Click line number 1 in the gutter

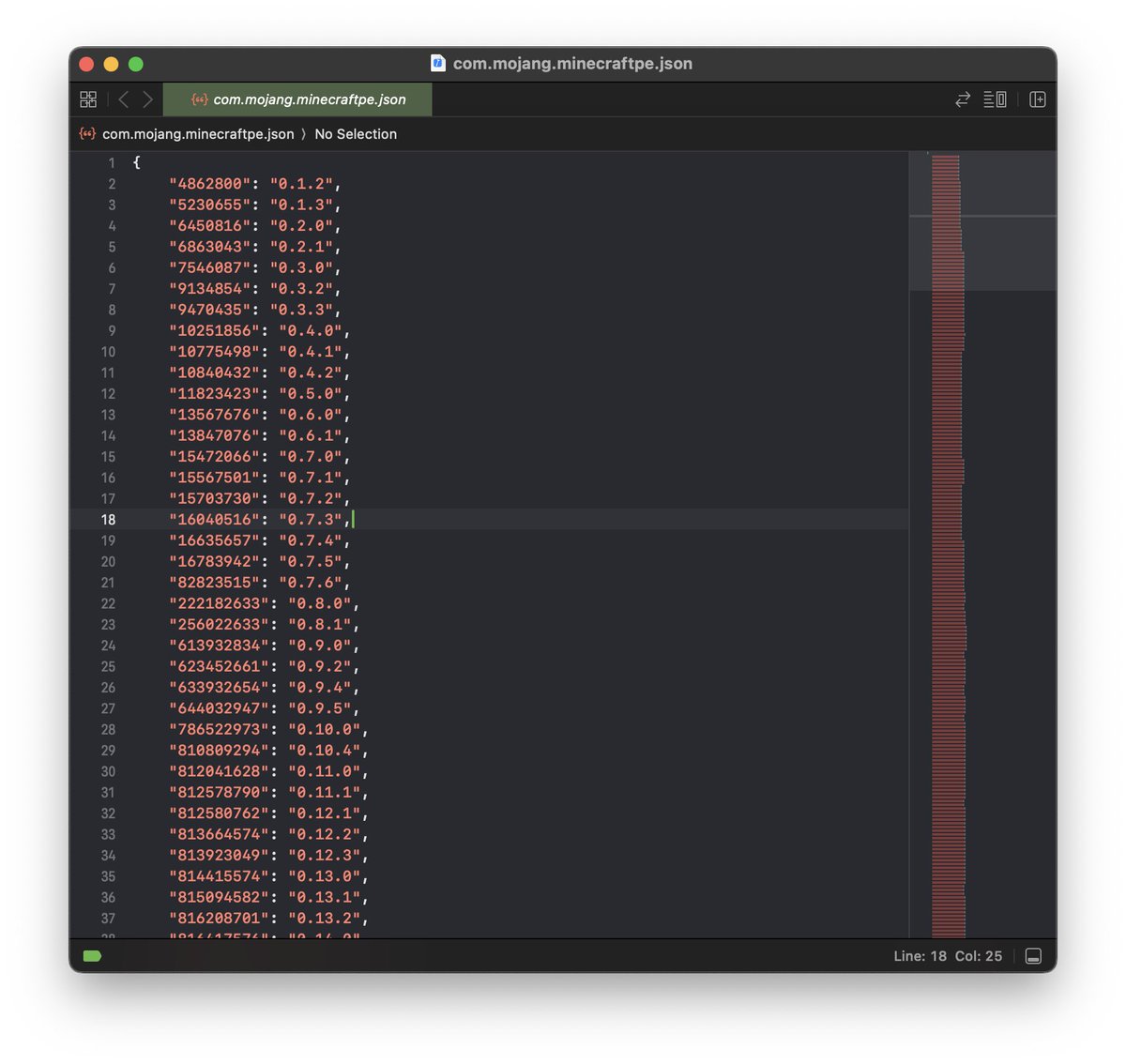click(112, 162)
